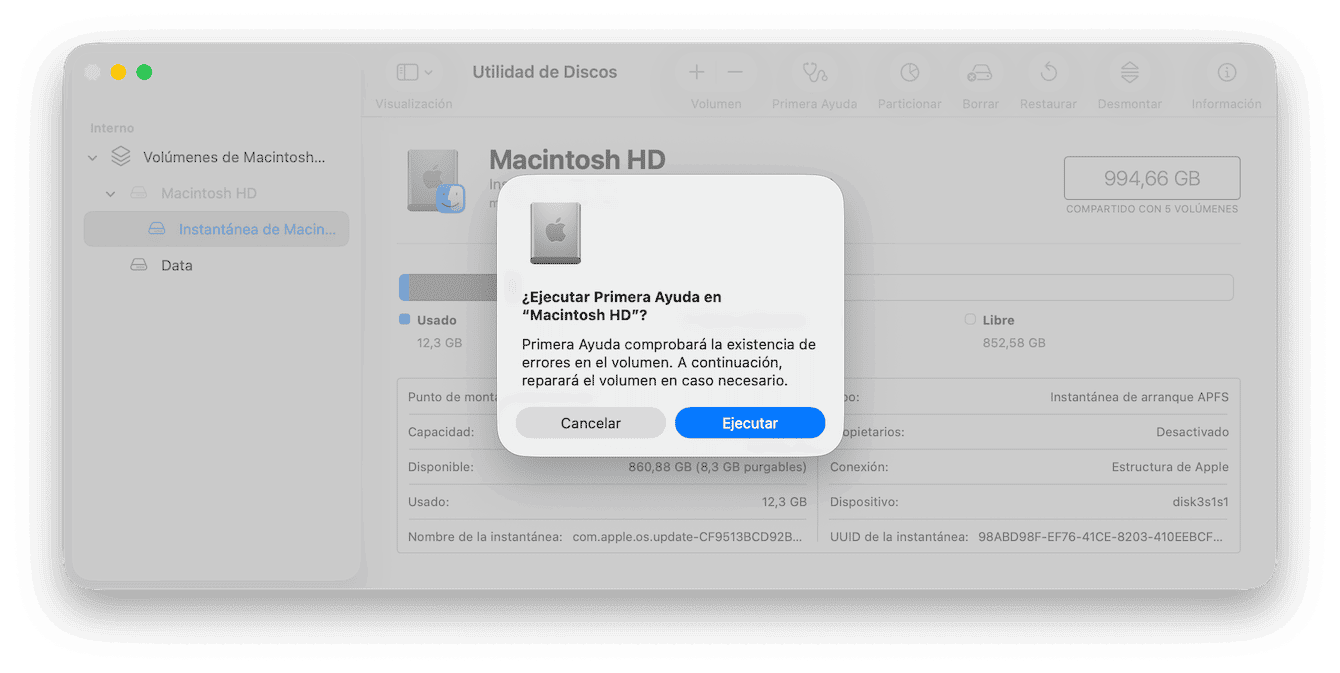Click the Restaurar icon in the toolbar
1340x673 pixels.
point(1048,73)
